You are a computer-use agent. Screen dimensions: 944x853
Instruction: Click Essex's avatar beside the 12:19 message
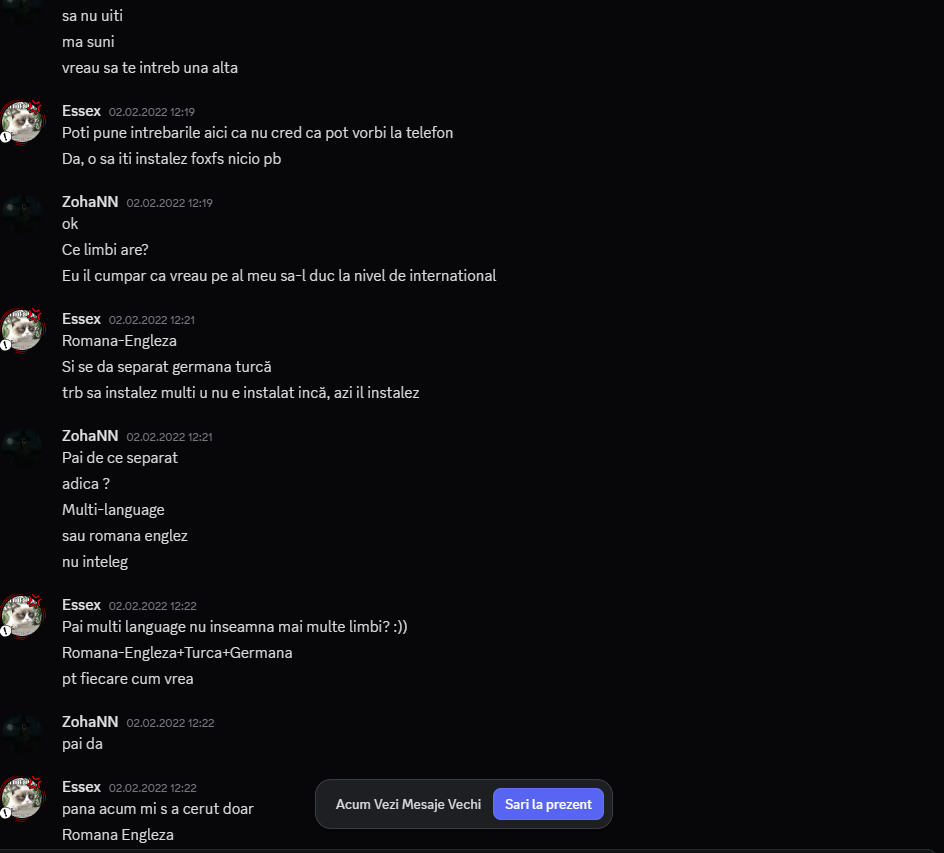coord(22,121)
